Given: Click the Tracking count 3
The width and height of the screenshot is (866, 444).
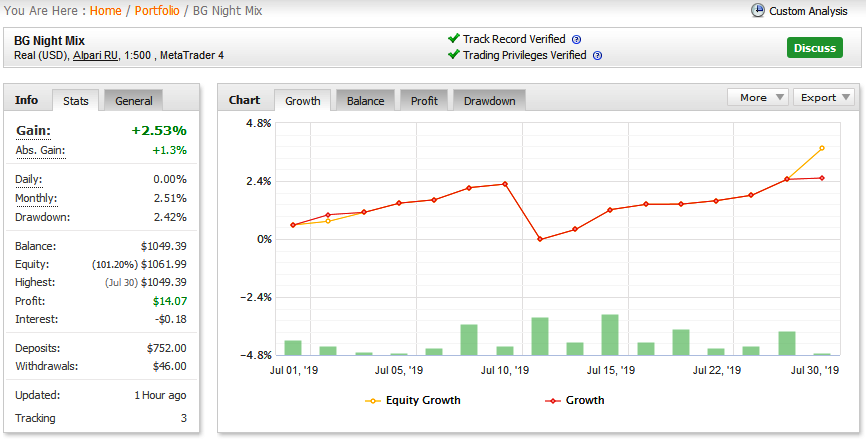Looking at the screenshot, I should click(x=183, y=418).
